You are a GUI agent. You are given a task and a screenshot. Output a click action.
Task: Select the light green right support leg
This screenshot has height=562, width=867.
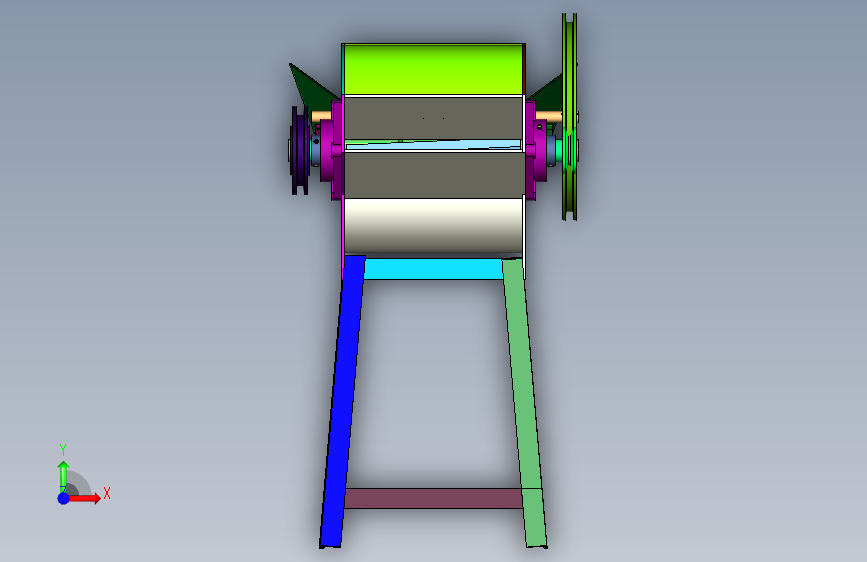tap(524, 401)
